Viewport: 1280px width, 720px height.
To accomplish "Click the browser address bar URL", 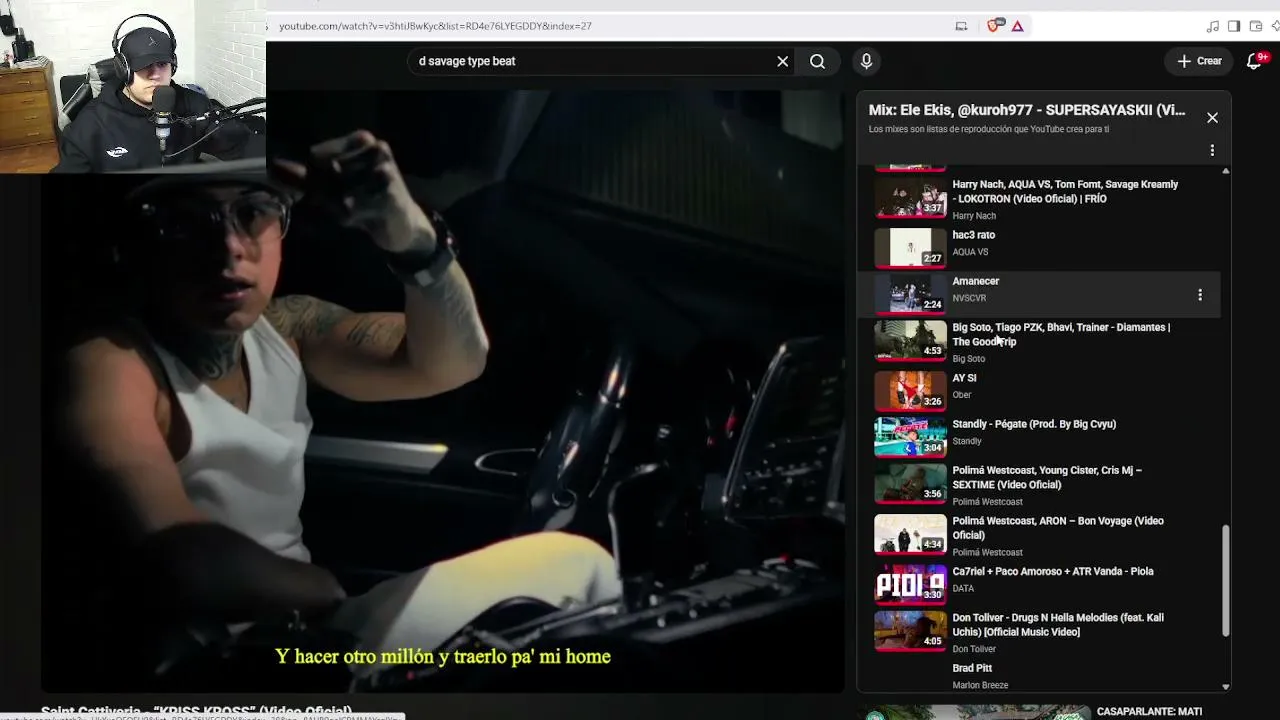I will click(x=435, y=26).
